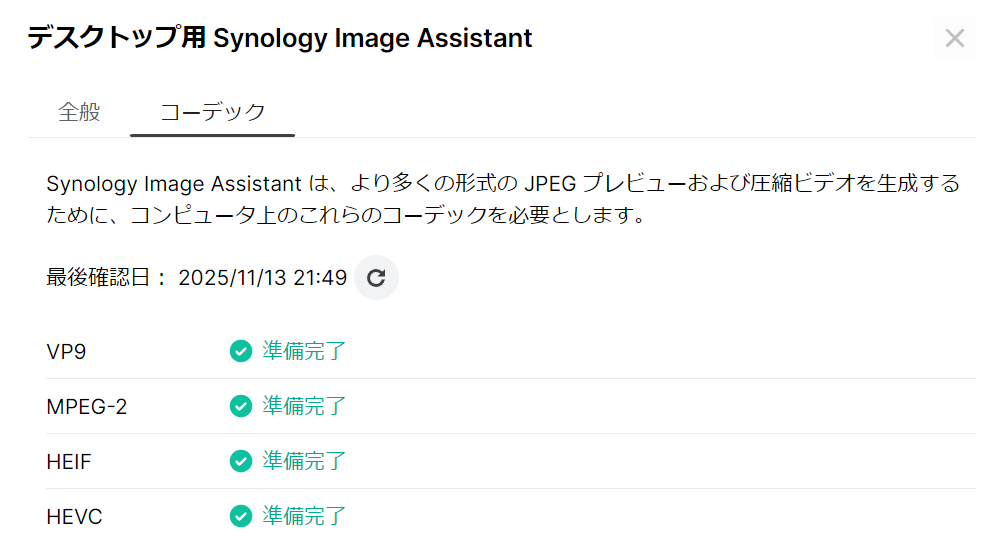
Task: Click the 準備完了 status text for MPEG-2
Action: pyautogui.click(x=304, y=406)
